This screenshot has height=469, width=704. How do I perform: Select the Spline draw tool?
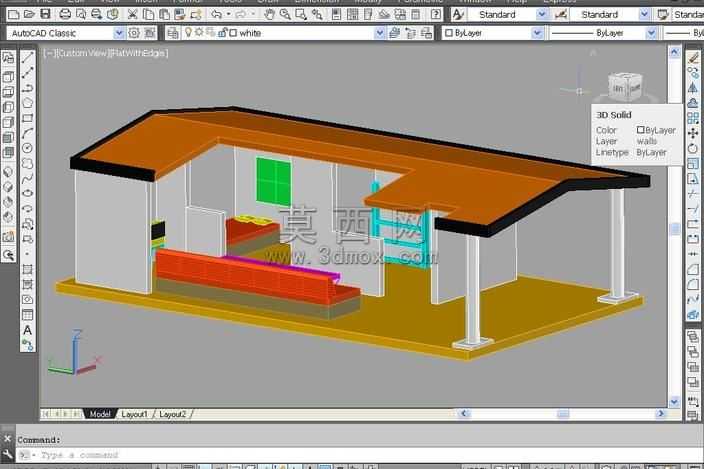pyautogui.click(x=27, y=179)
